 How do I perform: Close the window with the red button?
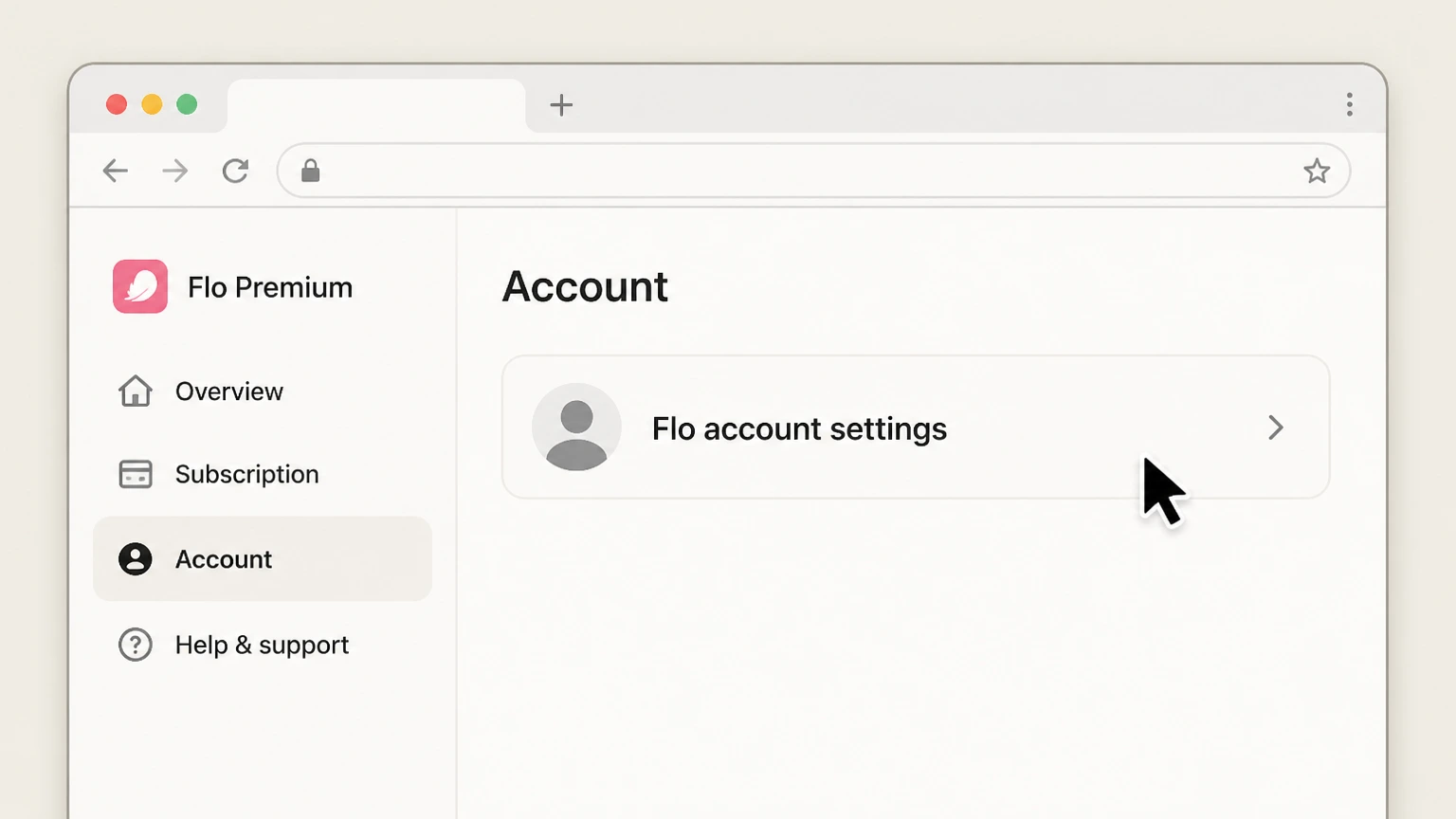[x=117, y=104]
